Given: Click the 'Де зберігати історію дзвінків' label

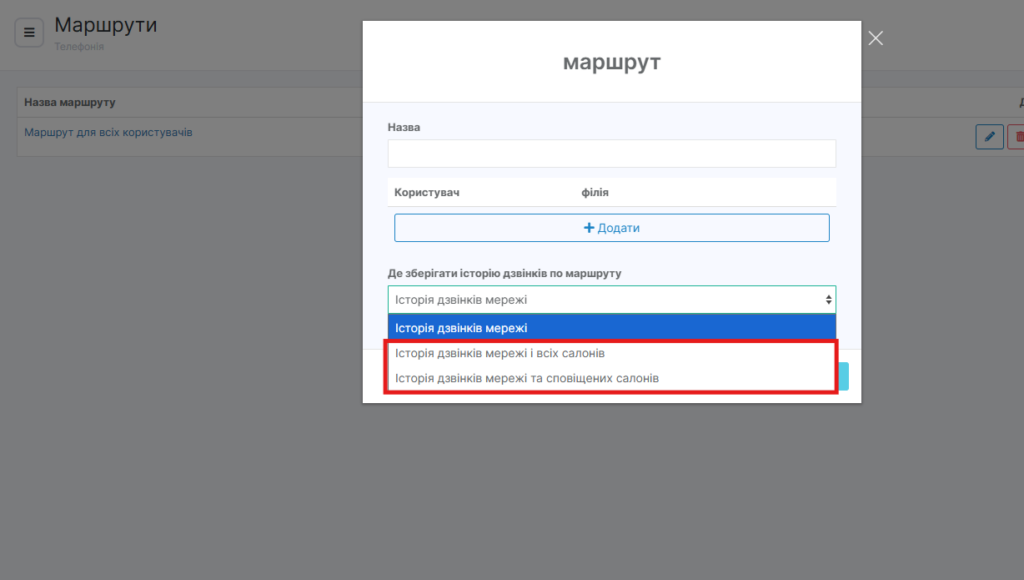Looking at the screenshot, I should tap(505, 273).
